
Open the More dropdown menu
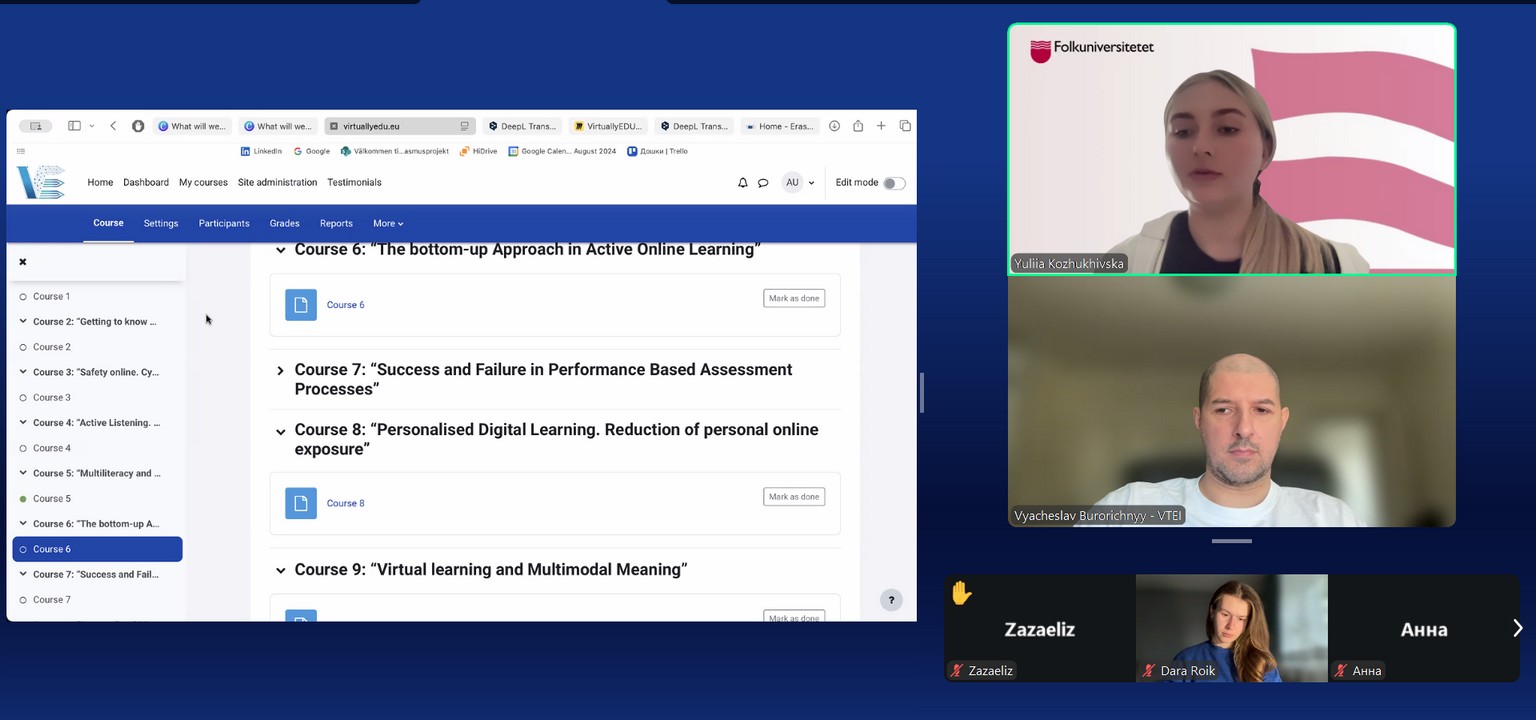click(x=388, y=224)
